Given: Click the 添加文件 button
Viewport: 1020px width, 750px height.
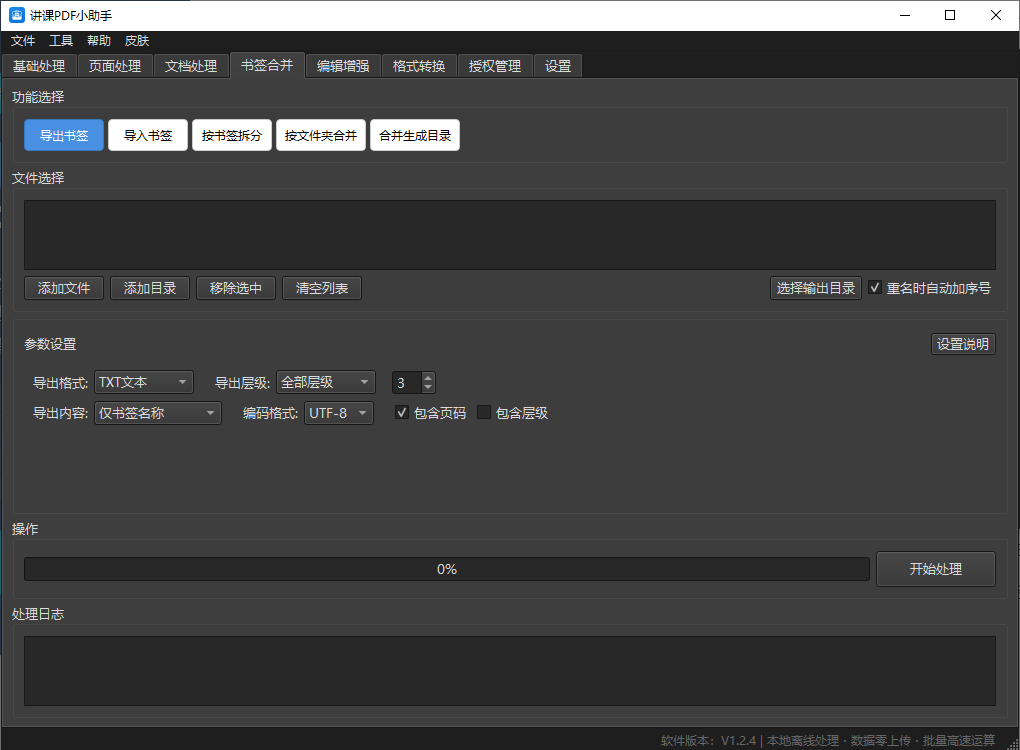Looking at the screenshot, I should tap(64, 288).
